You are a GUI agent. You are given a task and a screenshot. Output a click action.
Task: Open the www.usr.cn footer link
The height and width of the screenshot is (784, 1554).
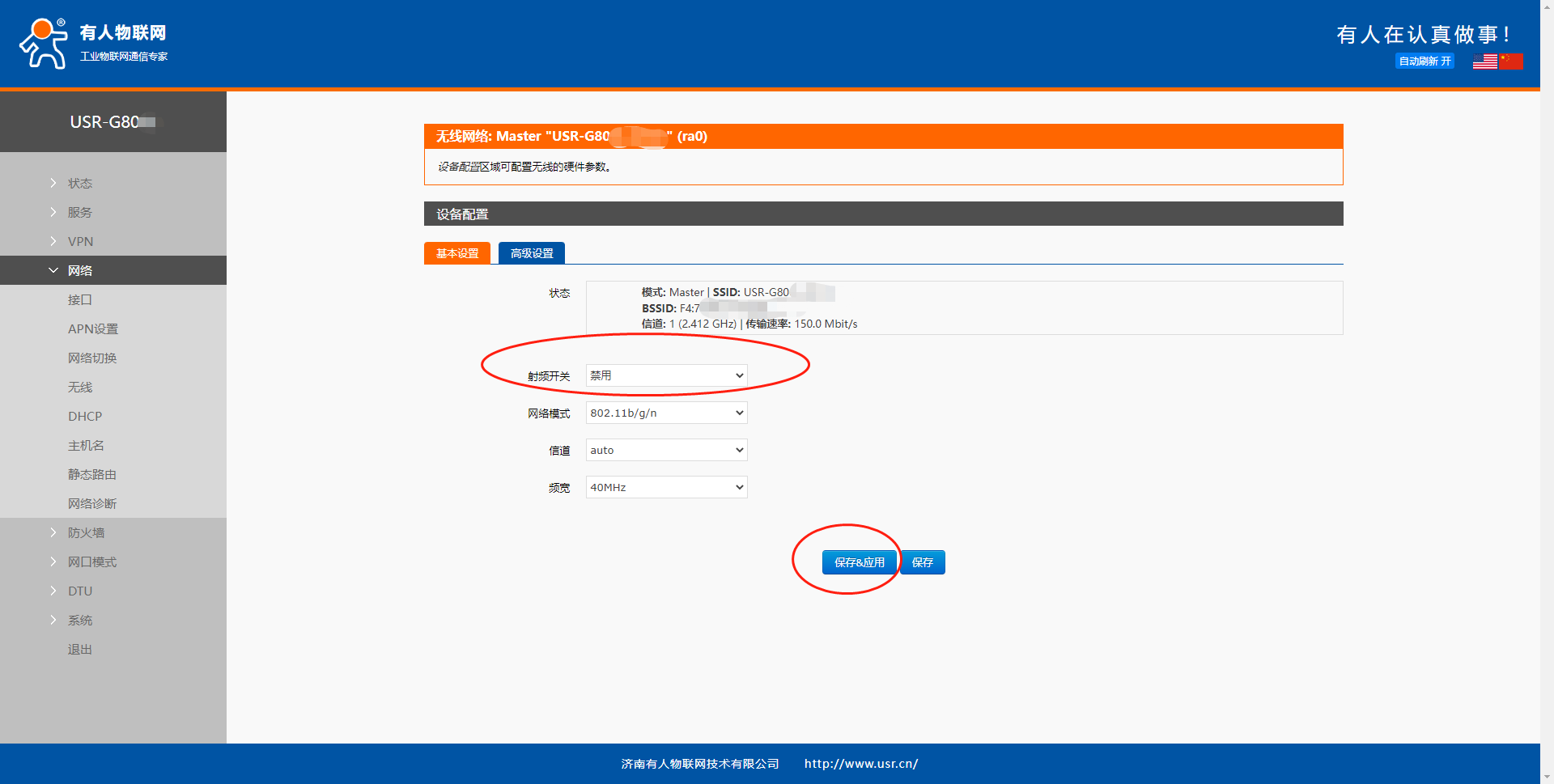[x=860, y=764]
